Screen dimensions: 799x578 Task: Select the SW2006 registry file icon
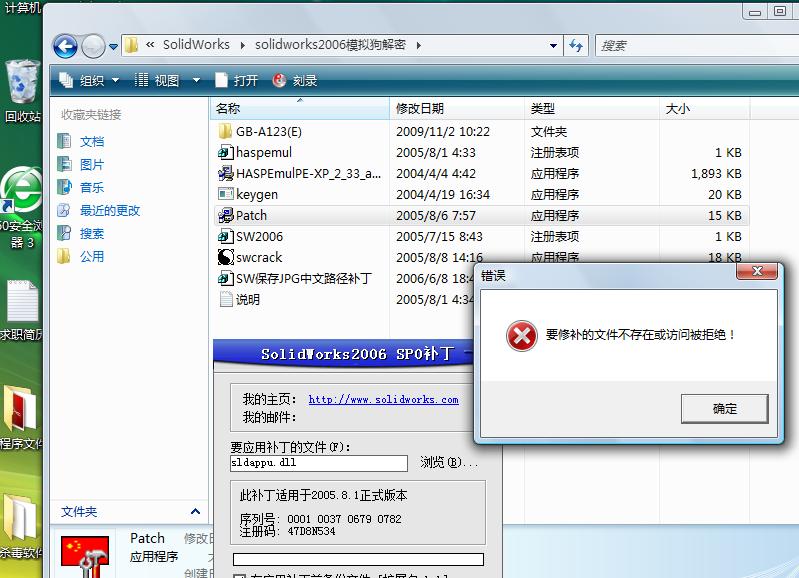click(225, 237)
